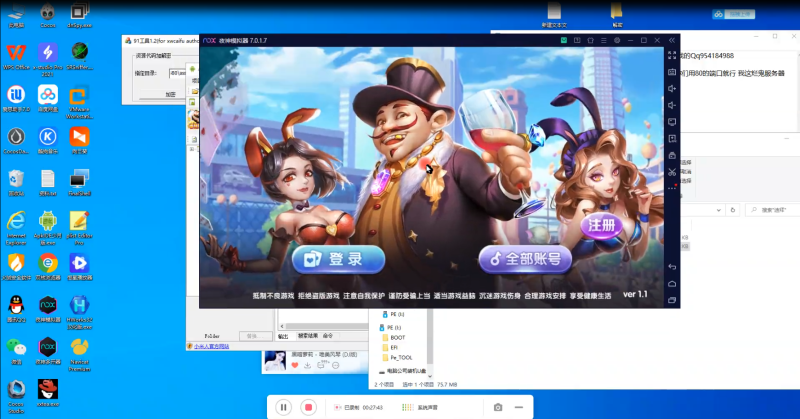Click the recent apps button in Nox sidebar
The width and height of the screenshot is (800, 419).
pos(672,300)
